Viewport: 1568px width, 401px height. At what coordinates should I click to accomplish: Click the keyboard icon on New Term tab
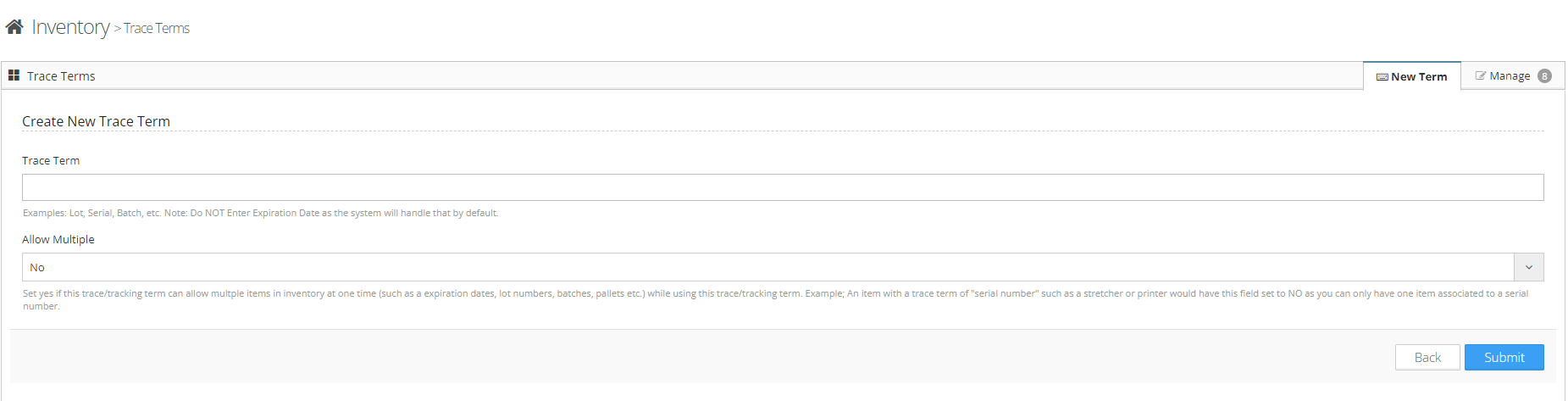coord(1382,77)
